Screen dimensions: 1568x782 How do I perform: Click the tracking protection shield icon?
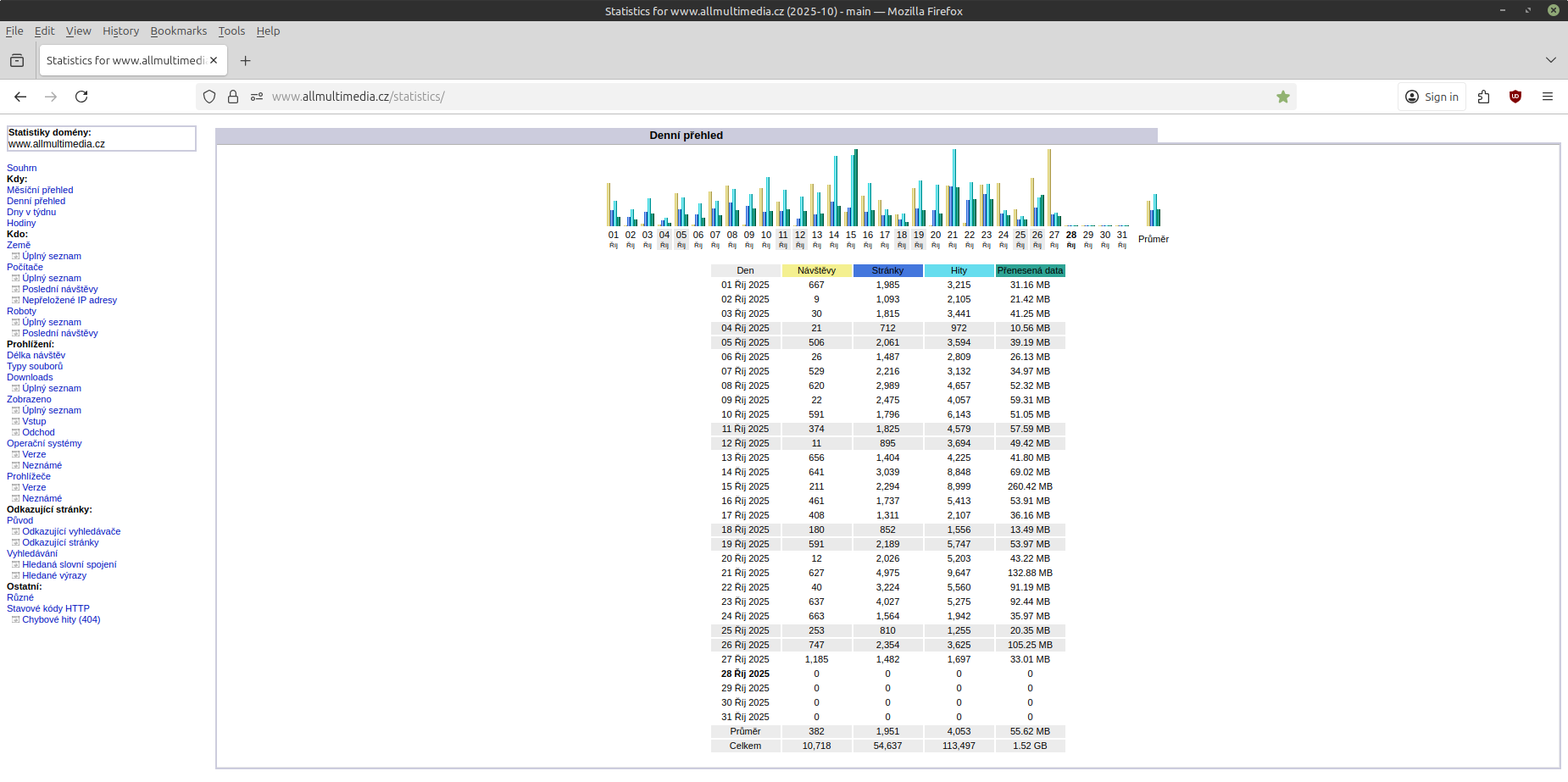click(209, 97)
